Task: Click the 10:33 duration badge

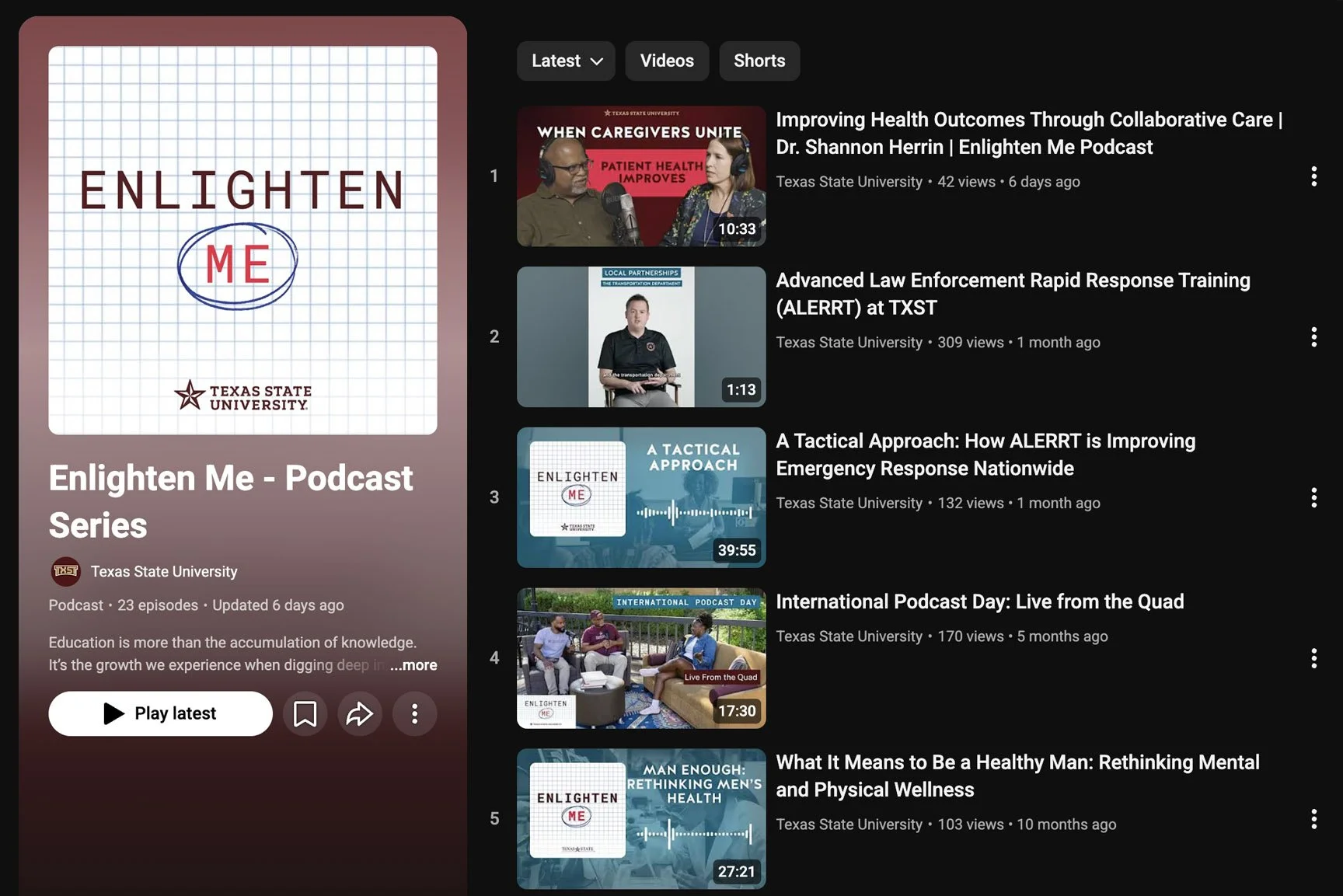Action: pyautogui.click(x=737, y=229)
